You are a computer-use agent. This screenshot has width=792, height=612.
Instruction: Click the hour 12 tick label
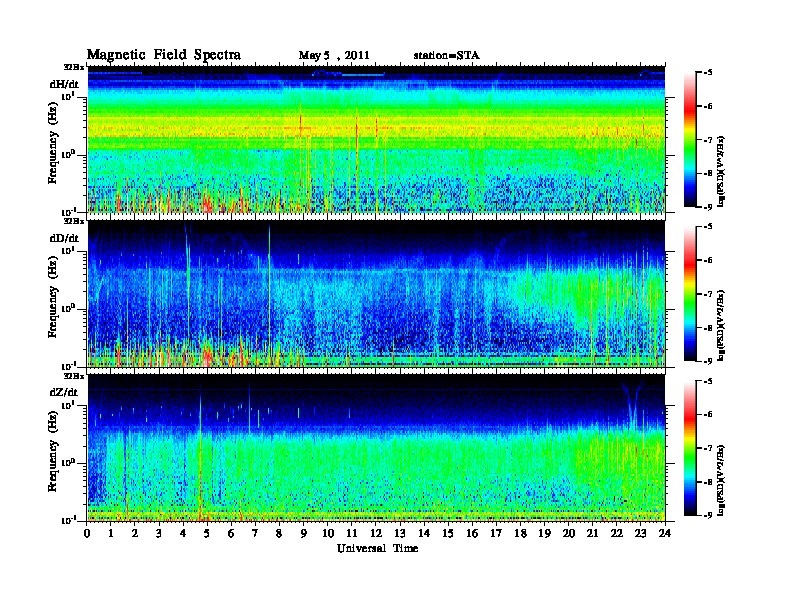click(x=376, y=534)
